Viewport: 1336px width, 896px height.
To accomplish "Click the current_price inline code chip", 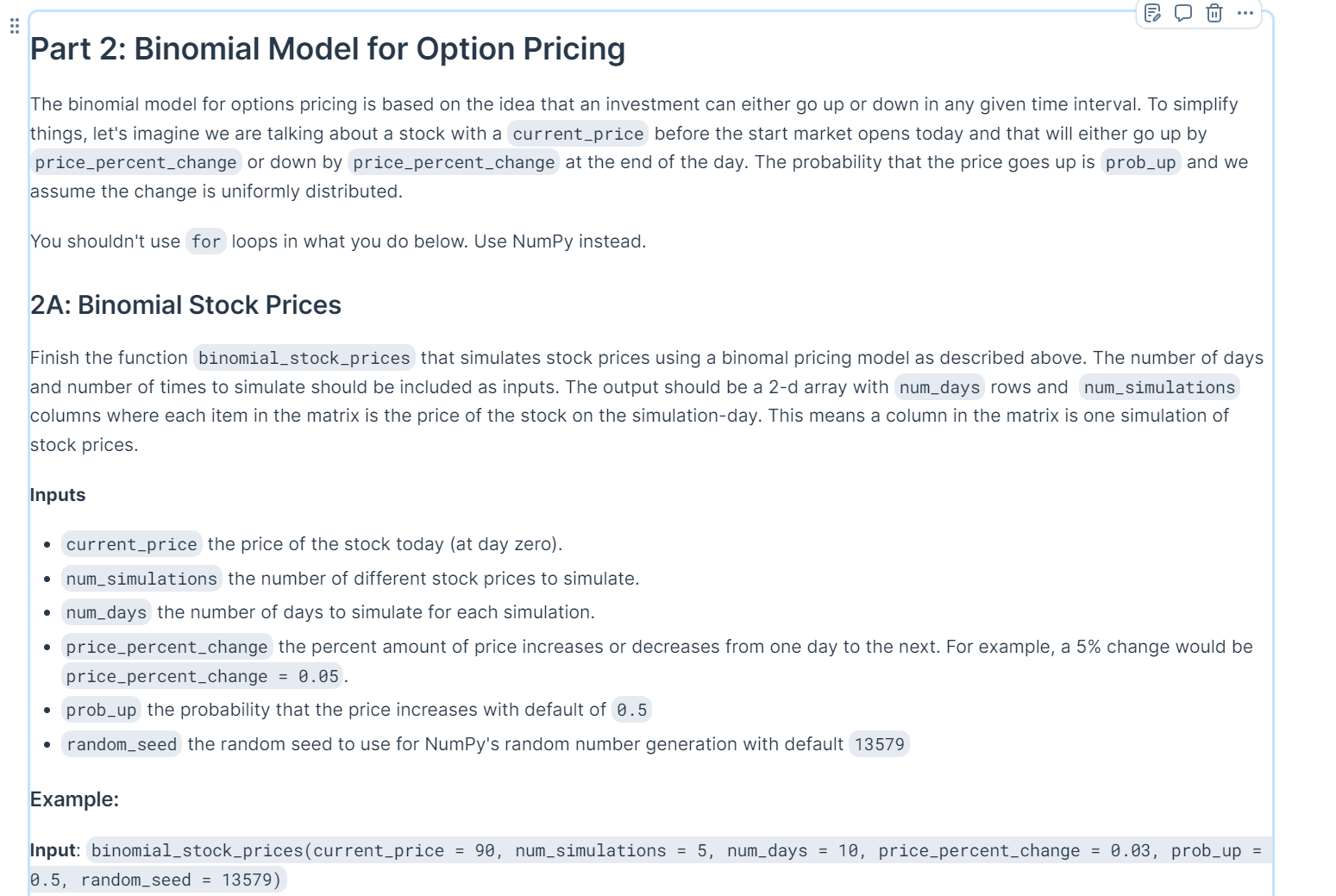I will (130, 544).
